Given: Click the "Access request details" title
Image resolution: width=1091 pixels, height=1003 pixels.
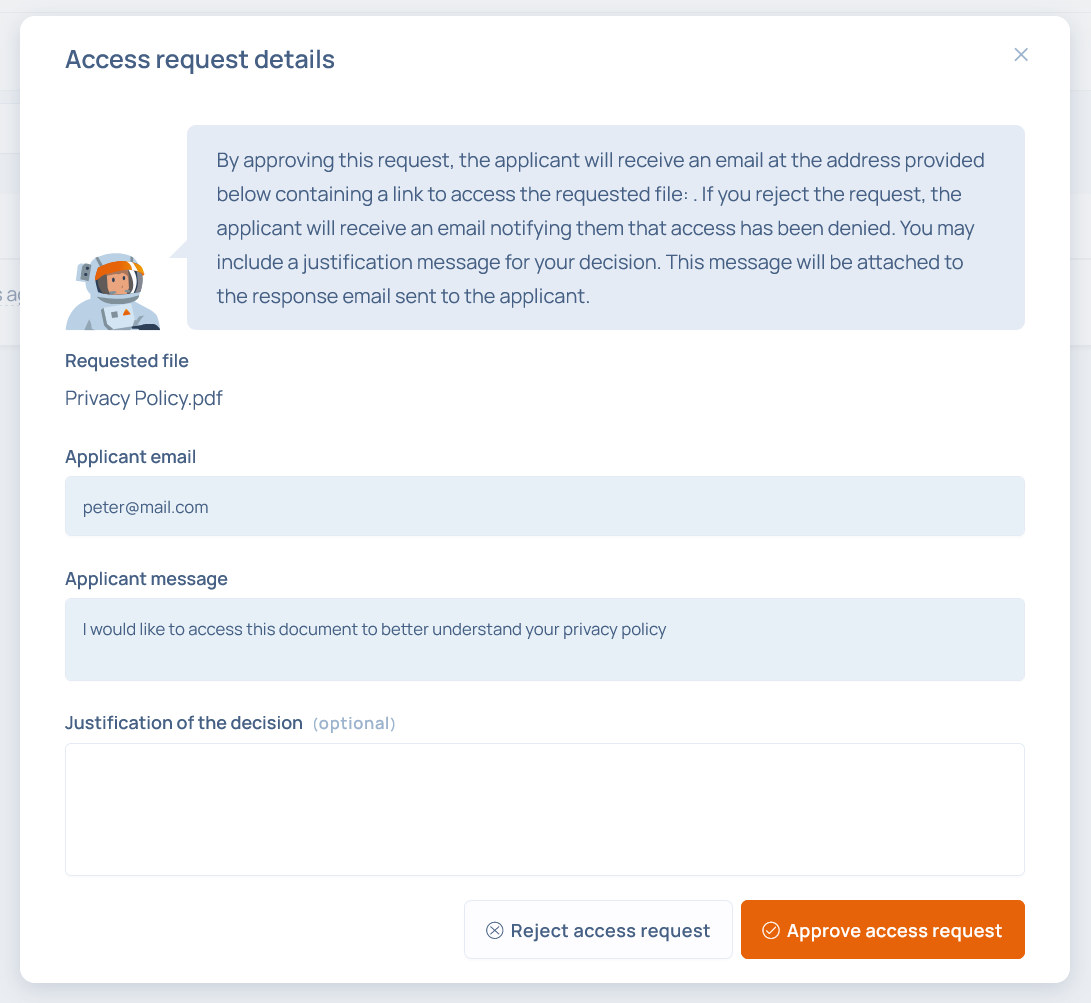Looking at the screenshot, I should click(x=200, y=60).
